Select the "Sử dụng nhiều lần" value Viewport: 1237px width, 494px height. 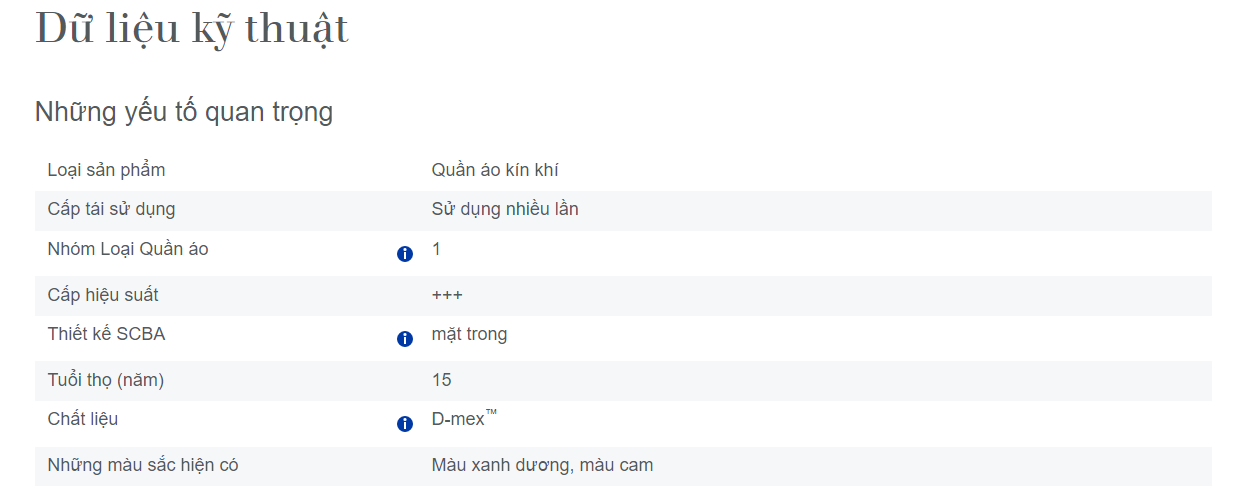click(505, 209)
